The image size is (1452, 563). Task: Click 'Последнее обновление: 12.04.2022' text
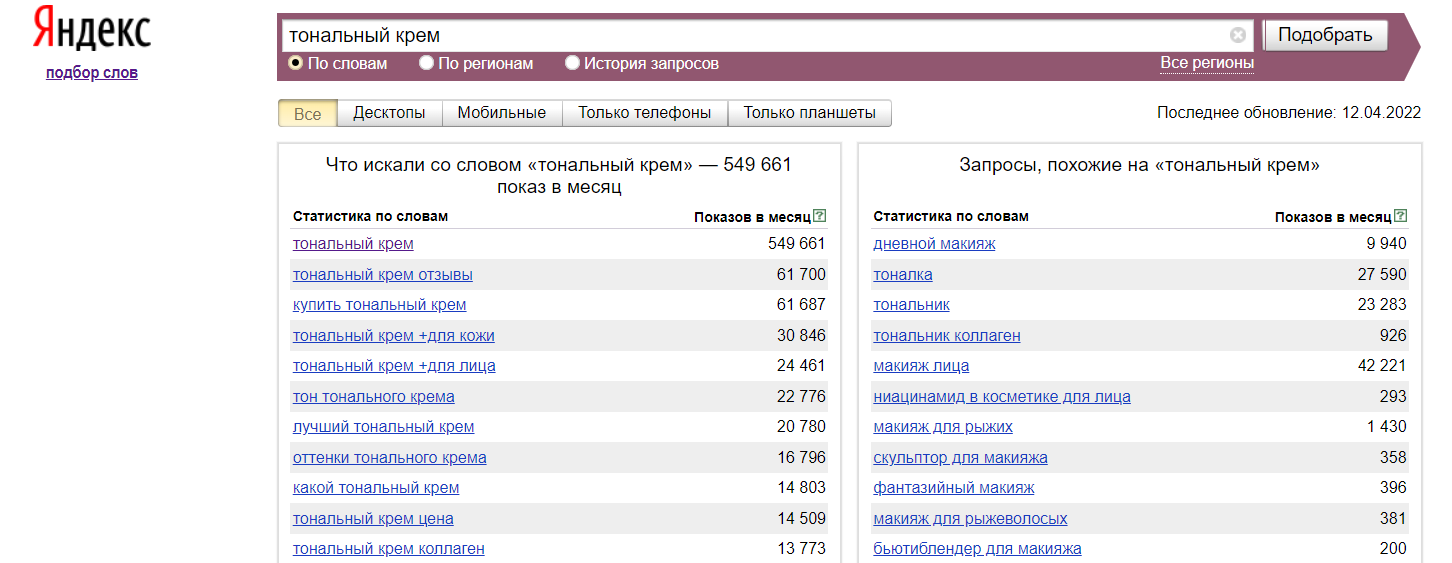(1289, 113)
